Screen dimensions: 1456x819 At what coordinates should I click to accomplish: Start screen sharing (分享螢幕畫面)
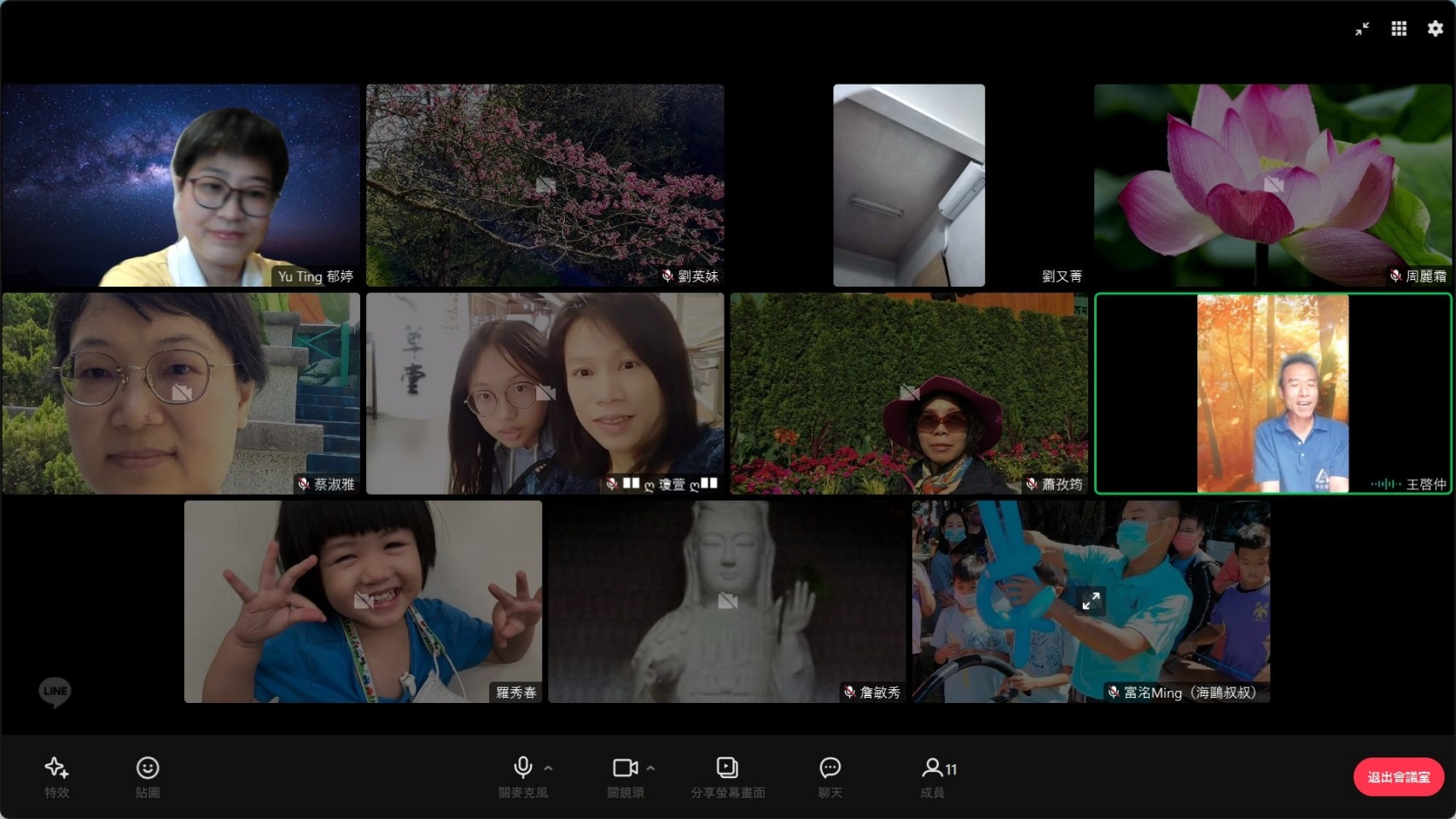pyautogui.click(x=727, y=768)
